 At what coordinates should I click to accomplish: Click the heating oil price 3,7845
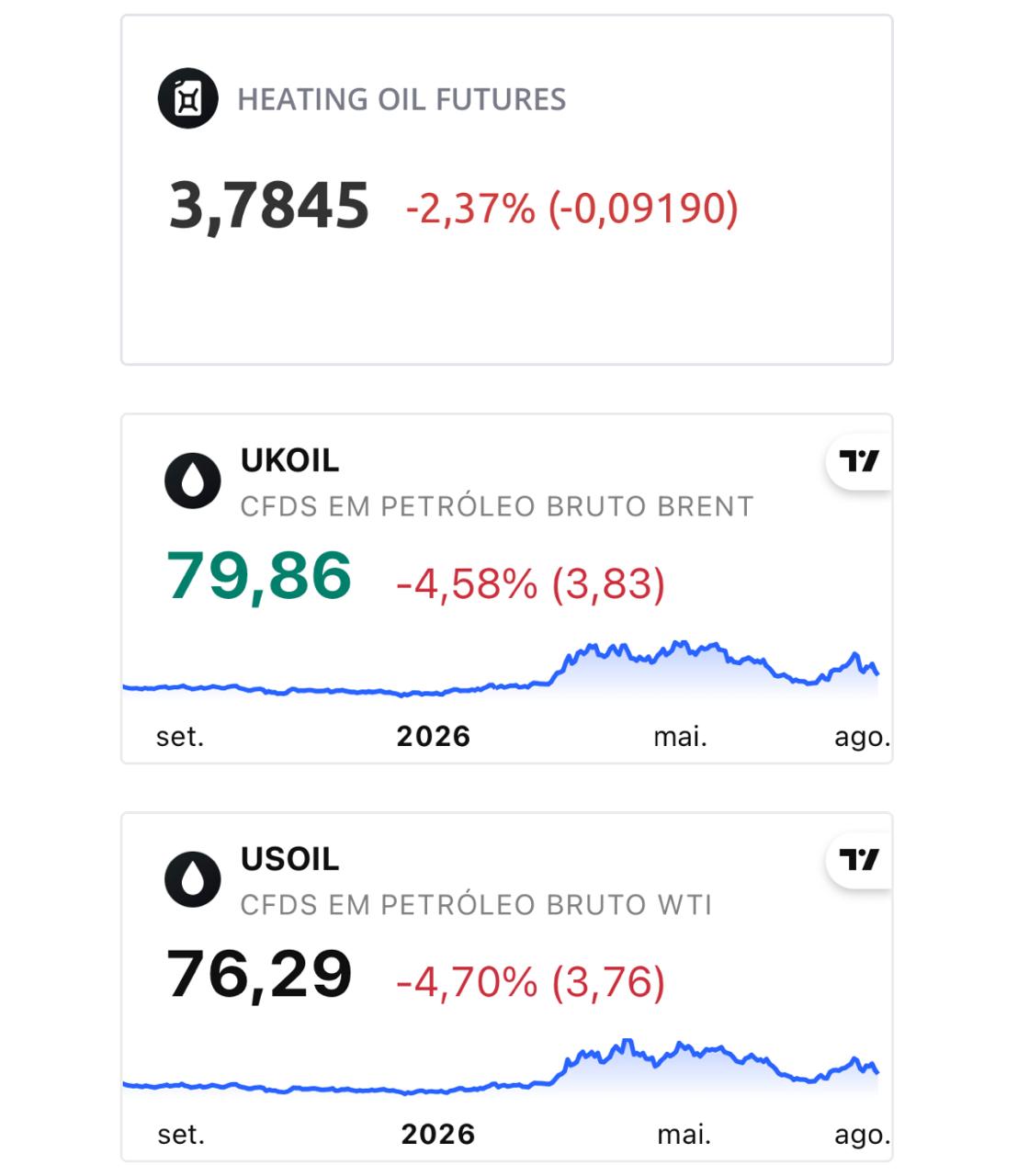268,206
